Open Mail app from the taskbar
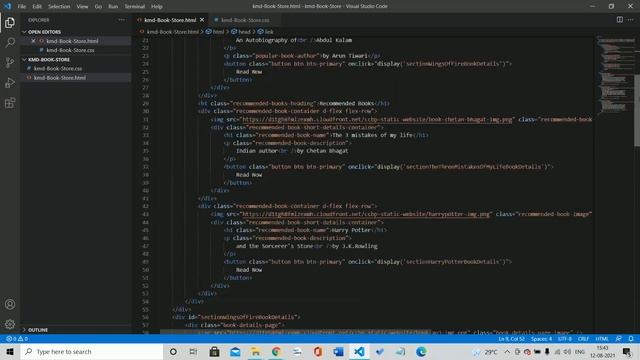 [x=235, y=351]
